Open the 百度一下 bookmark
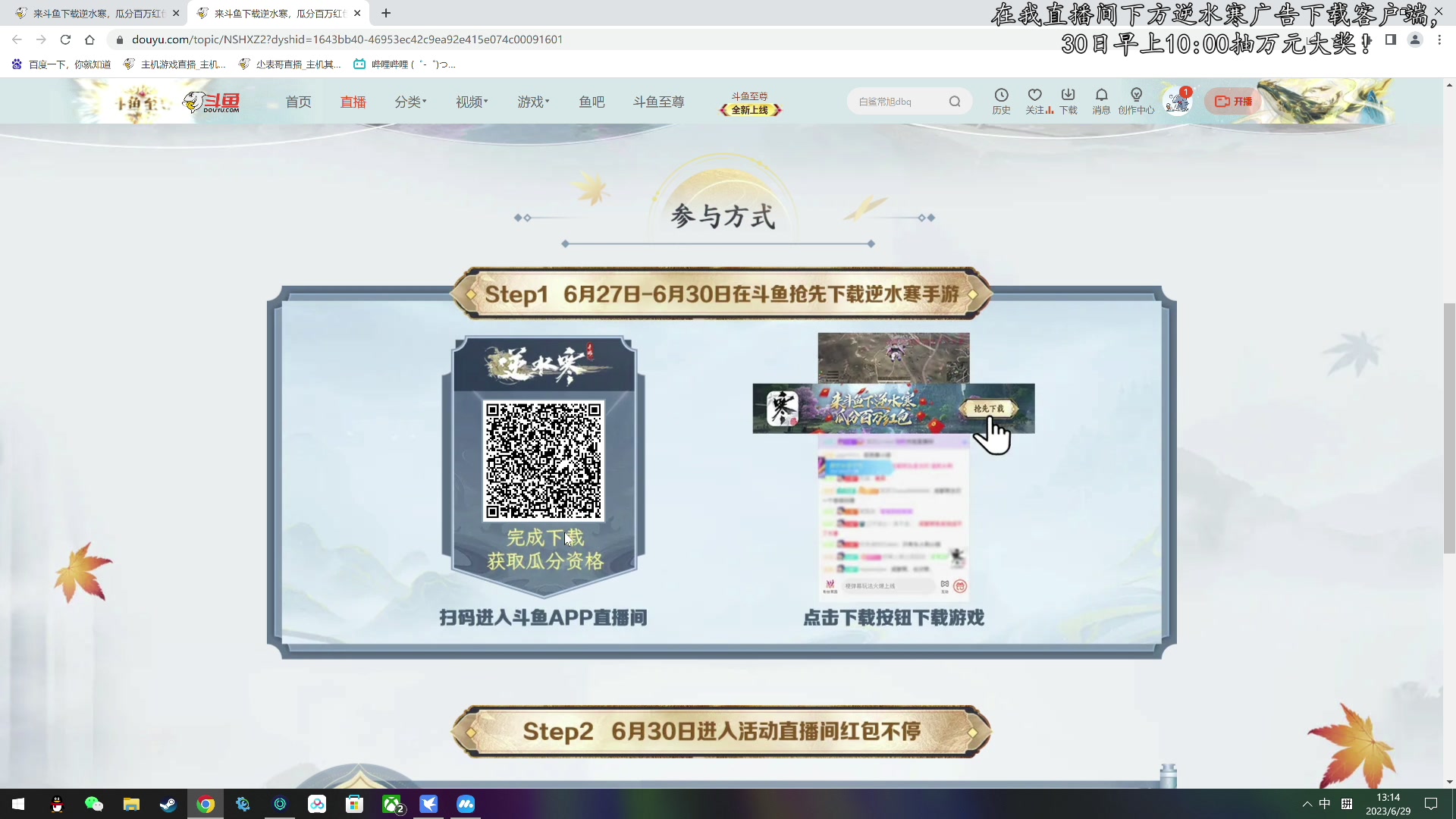 [61, 64]
